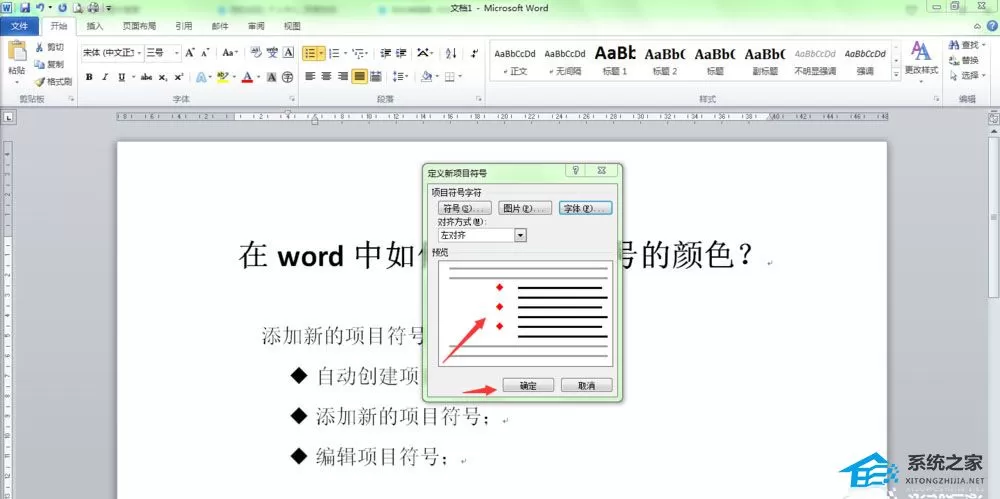Open the font size dropdown showing 三号
1000x499 pixels.
[x=163, y=53]
